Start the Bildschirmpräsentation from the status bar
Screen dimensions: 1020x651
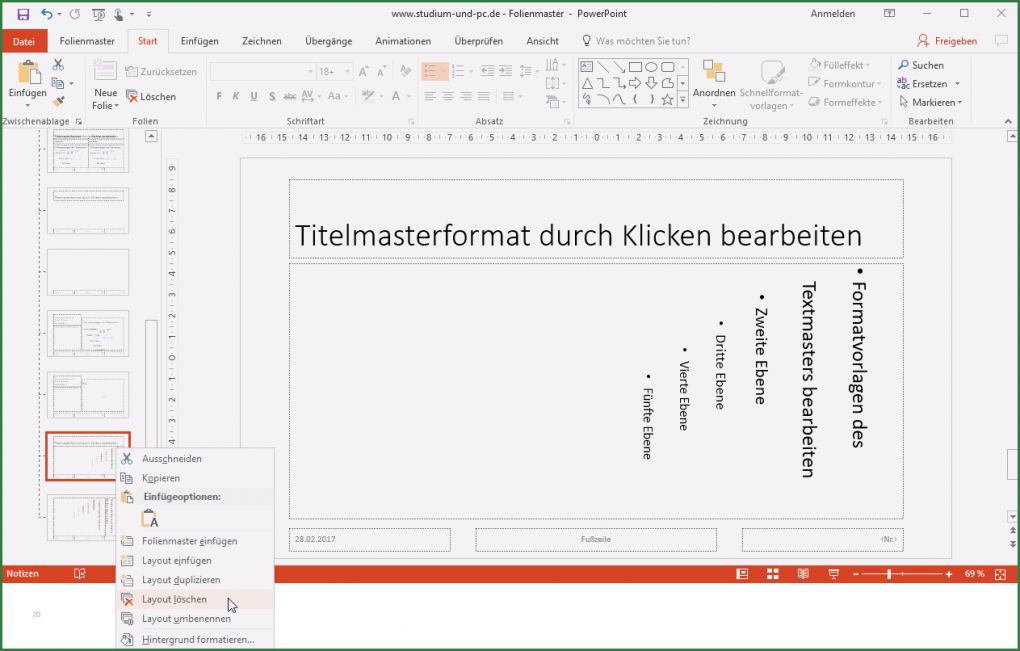pyautogui.click(x=832, y=574)
